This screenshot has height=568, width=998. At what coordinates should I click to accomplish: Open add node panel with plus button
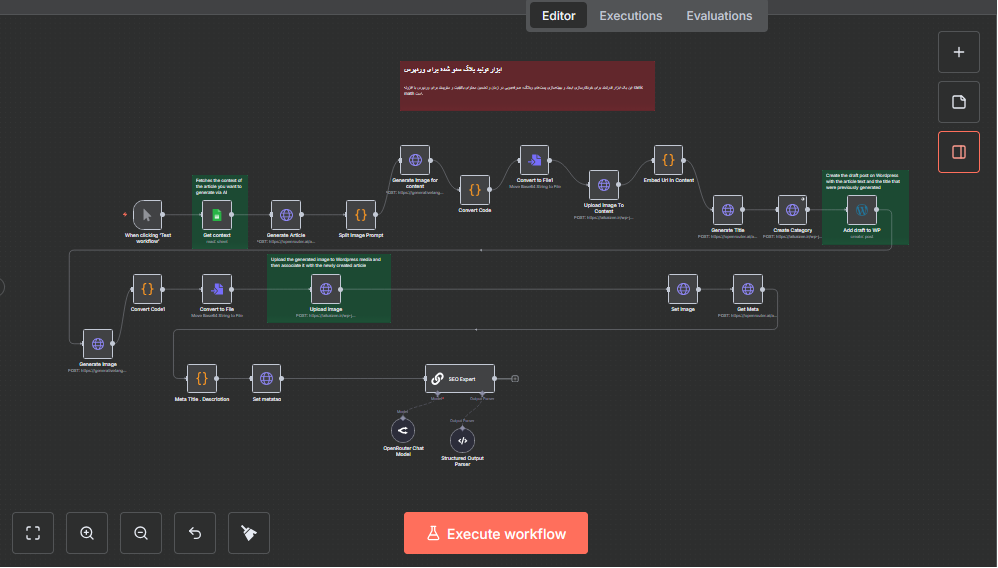click(x=958, y=52)
